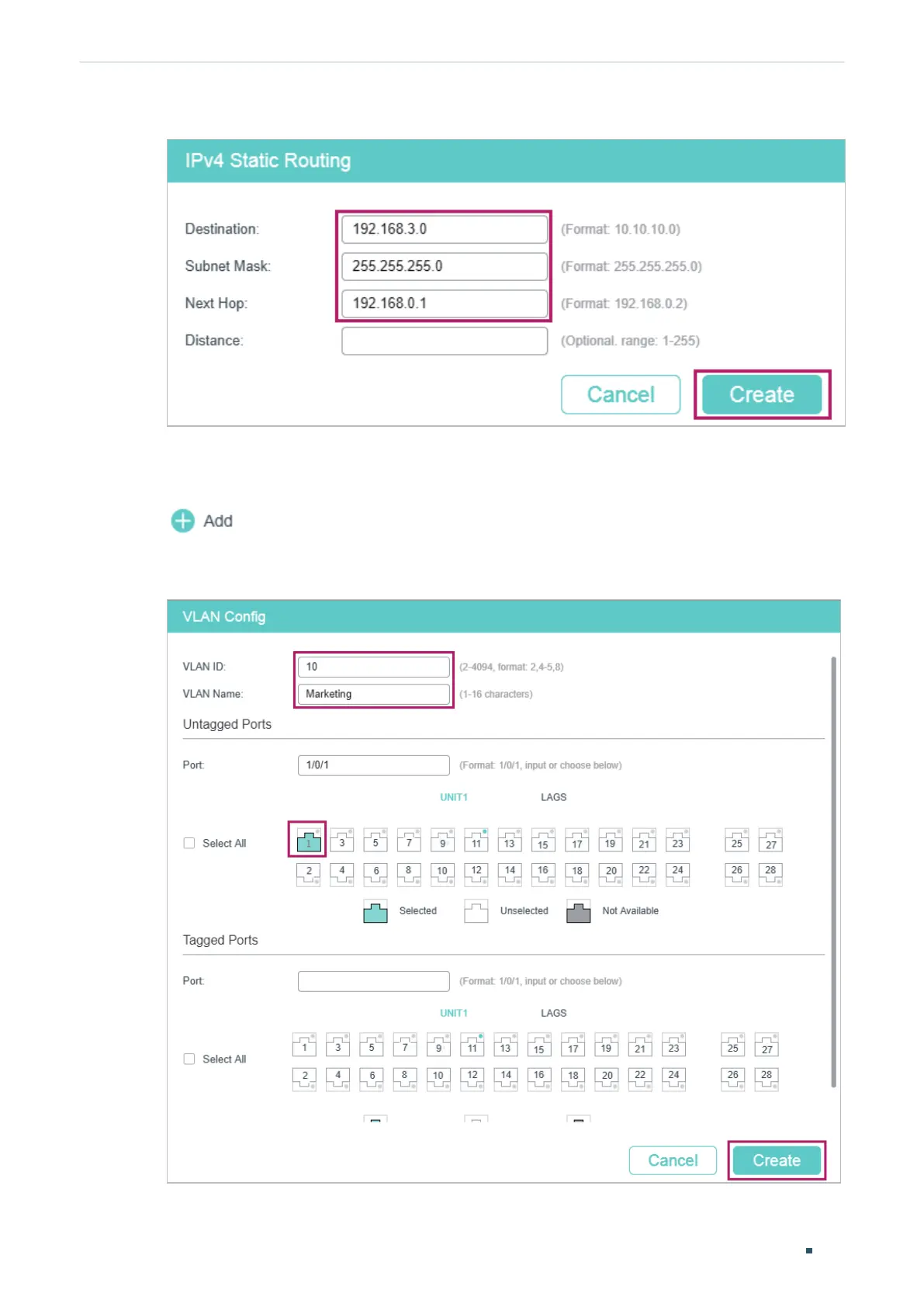Select untagged port 11 icon
Image resolution: width=924 pixels, height=1307 pixels.
point(476,841)
